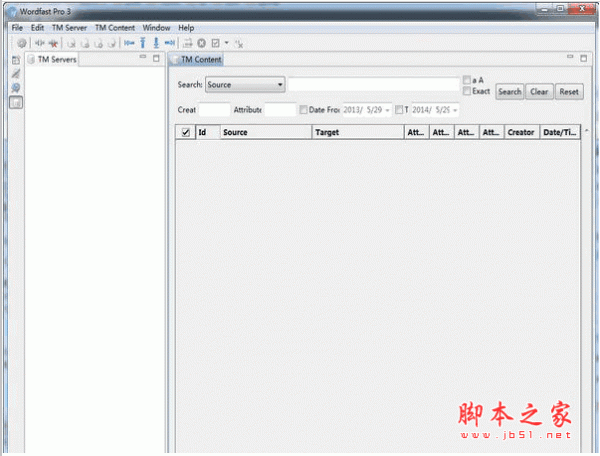Open the Help menu
The height and width of the screenshot is (456, 600).
coord(186,28)
